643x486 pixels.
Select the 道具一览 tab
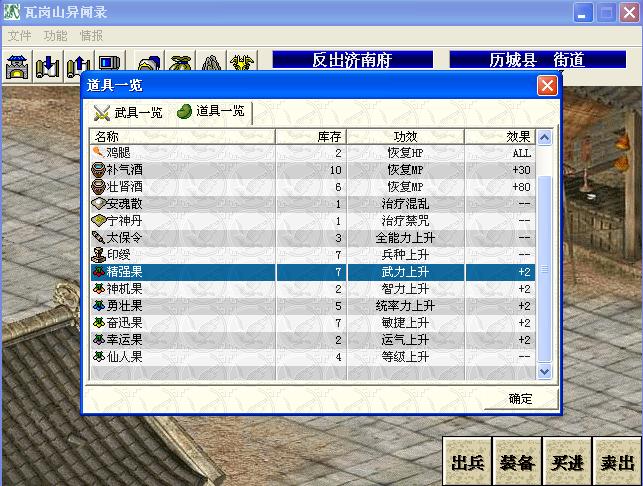point(211,111)
